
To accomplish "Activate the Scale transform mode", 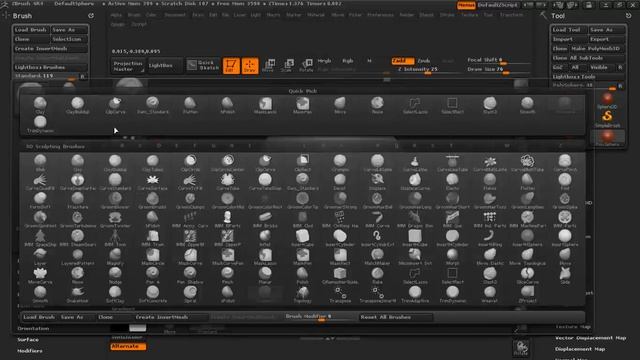I will coord(288,65).
